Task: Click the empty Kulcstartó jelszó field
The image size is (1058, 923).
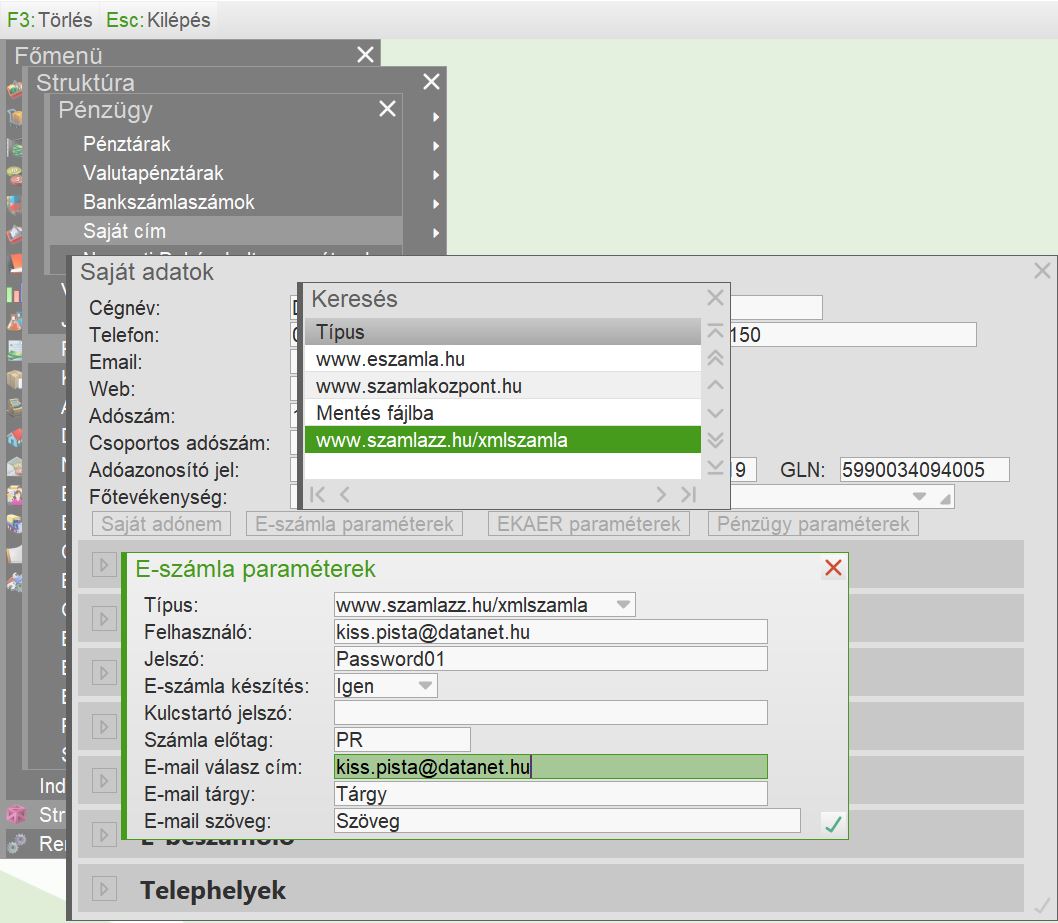Action: [551, 712]
